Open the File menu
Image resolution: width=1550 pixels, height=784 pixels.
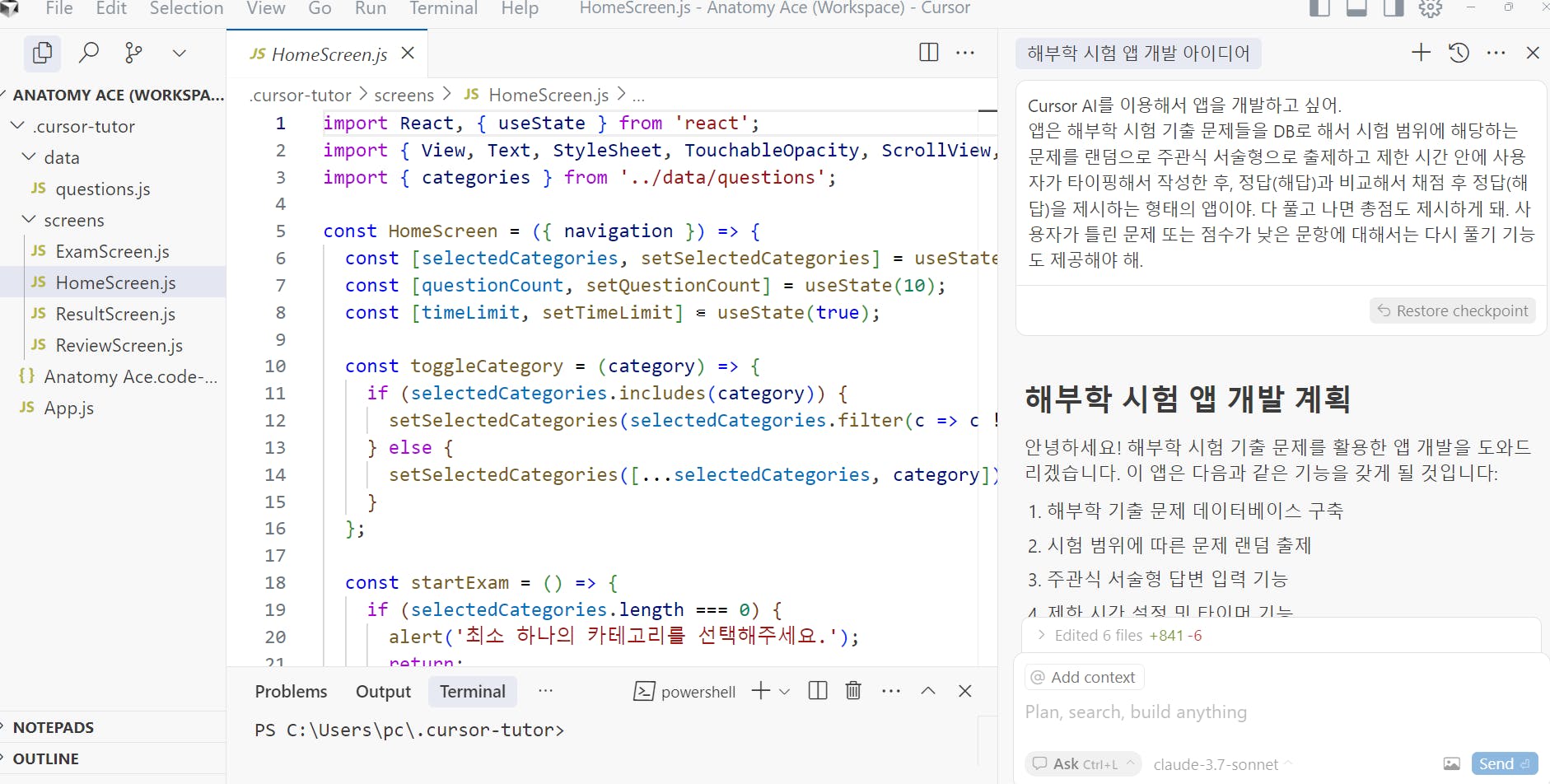pyautogui.click(x=59, y=8)
